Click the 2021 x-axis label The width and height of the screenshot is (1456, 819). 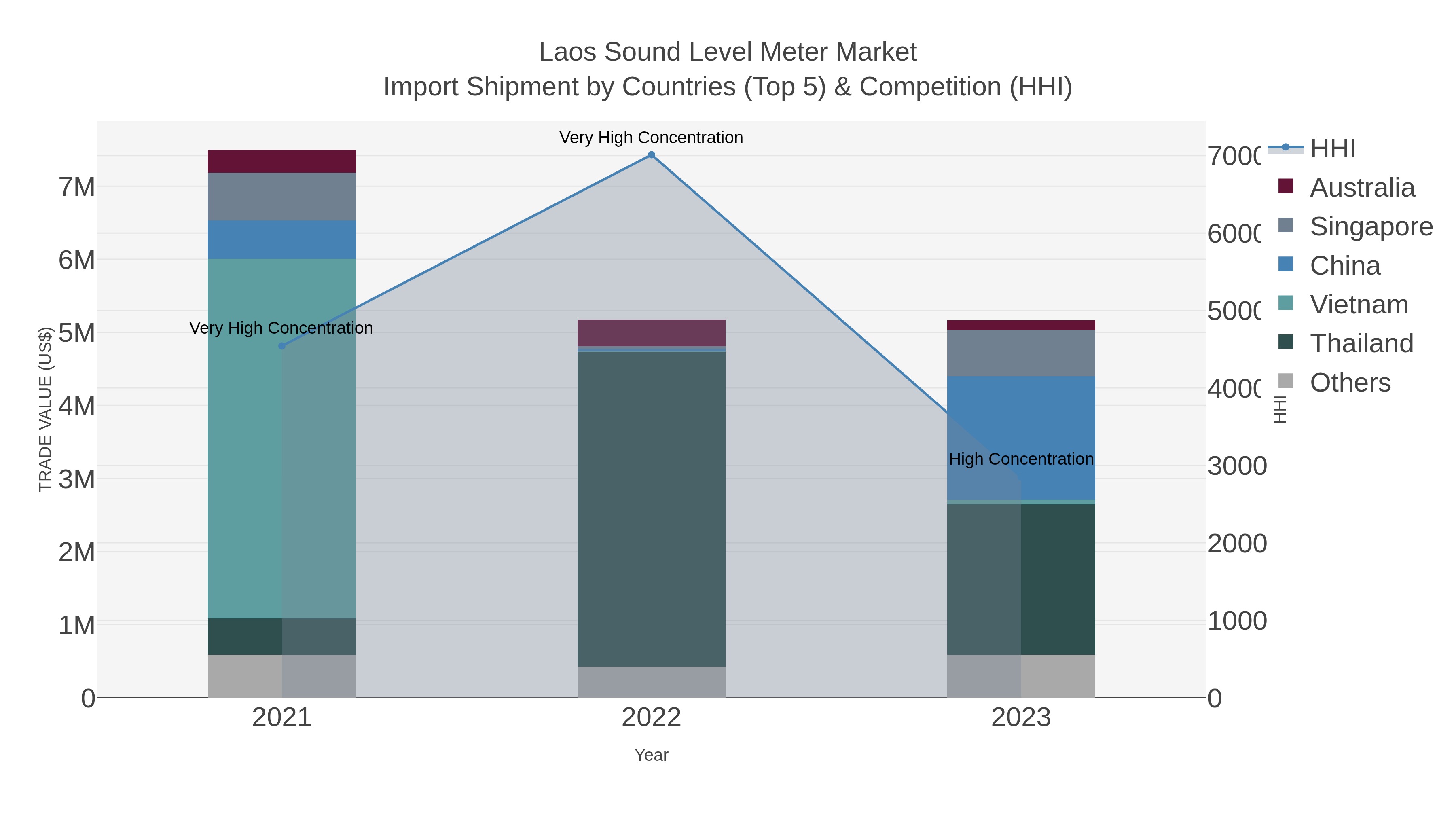(281, 718)
